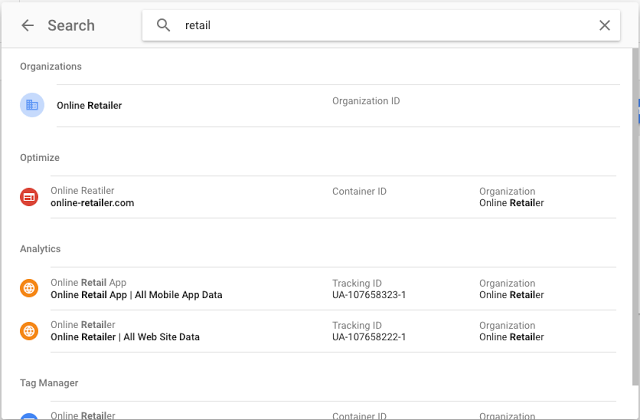Screen dimensions: 640x420
Task: Click the Online Retailer Tag Manager result row
Action: (x=333, y=411)
